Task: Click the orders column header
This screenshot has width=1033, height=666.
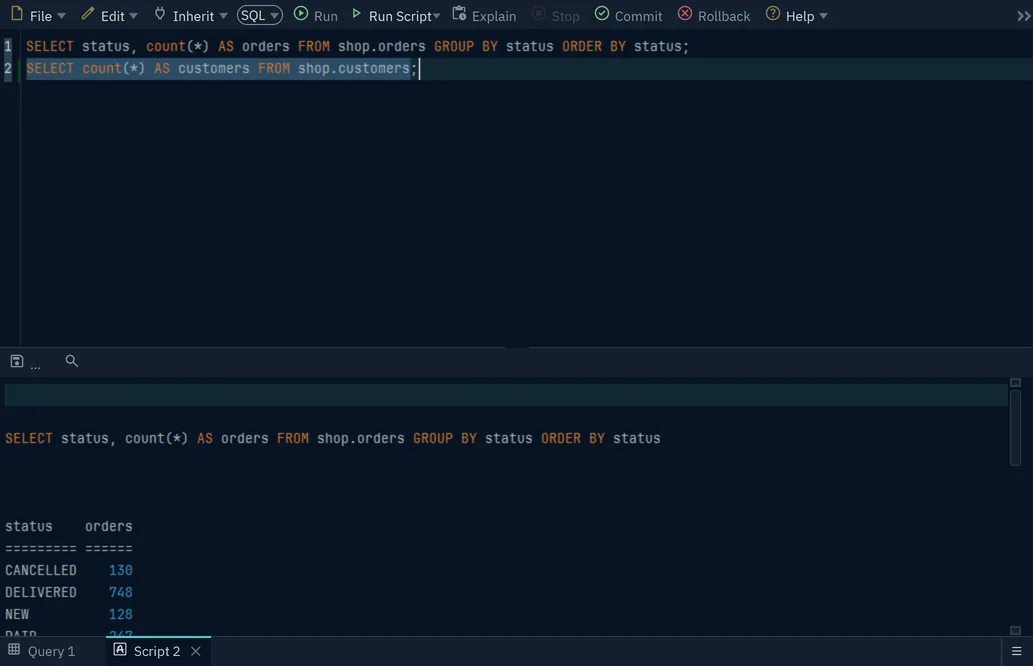Action: pos(109,526)
